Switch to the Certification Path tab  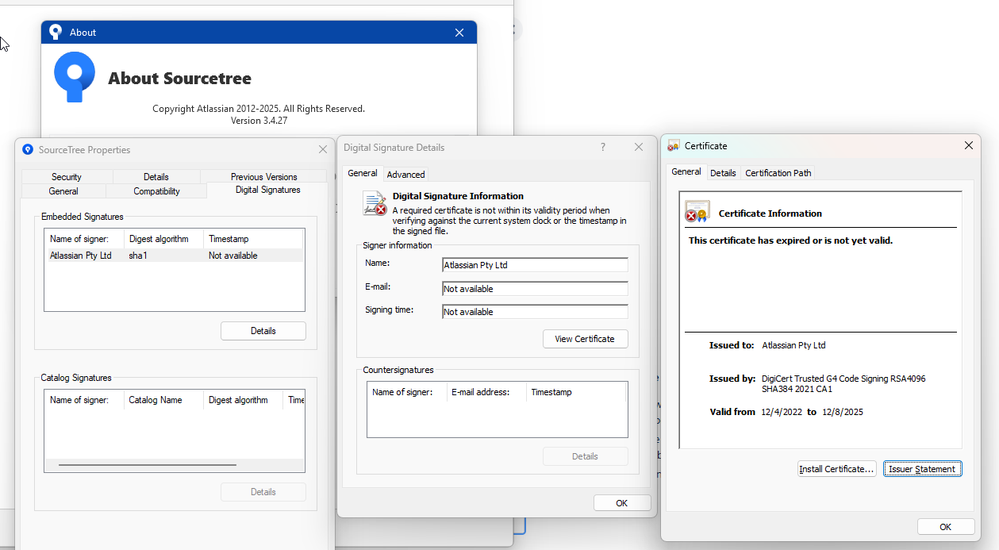[778, 173]
